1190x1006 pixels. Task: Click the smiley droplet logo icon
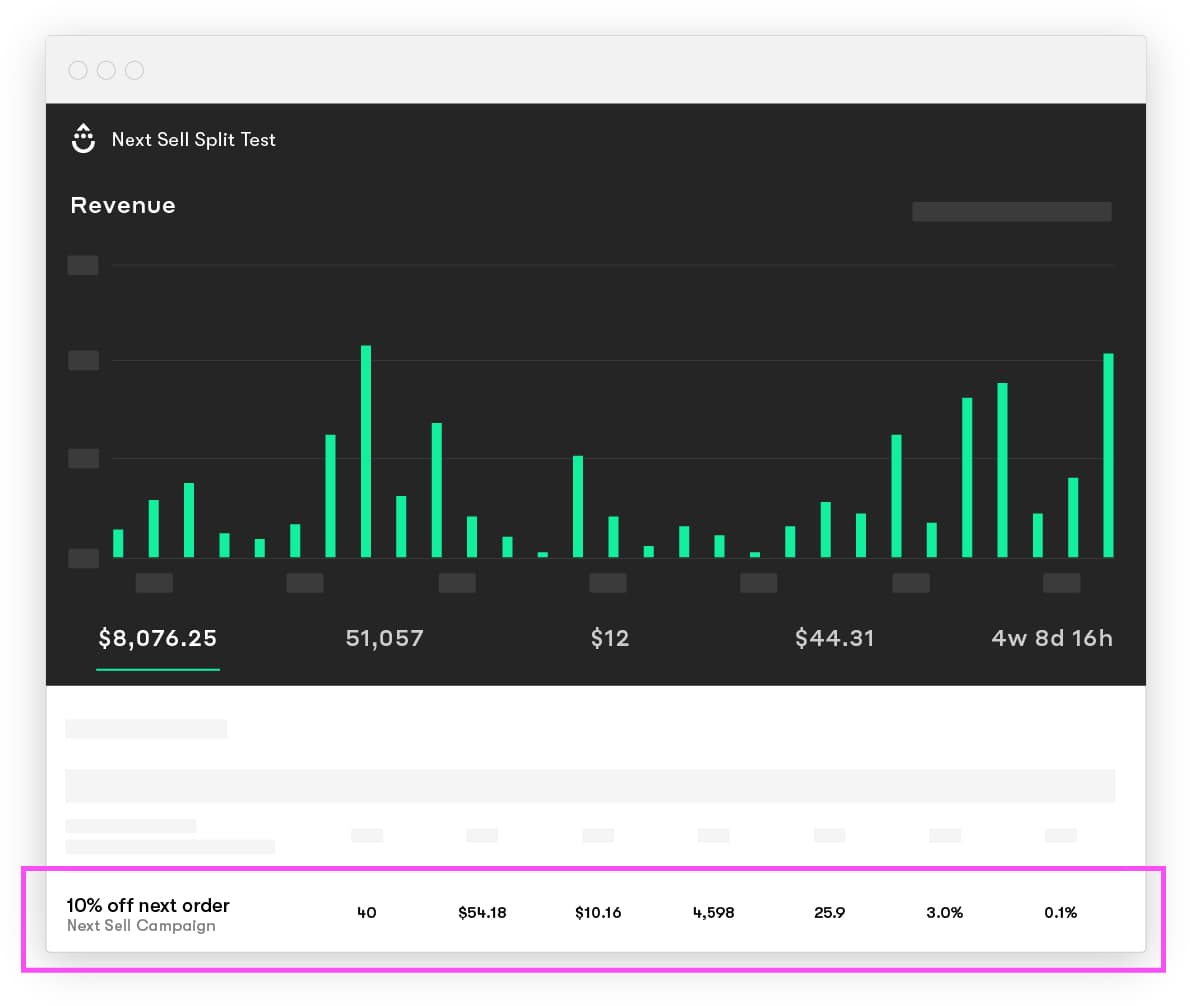point(83,139)
